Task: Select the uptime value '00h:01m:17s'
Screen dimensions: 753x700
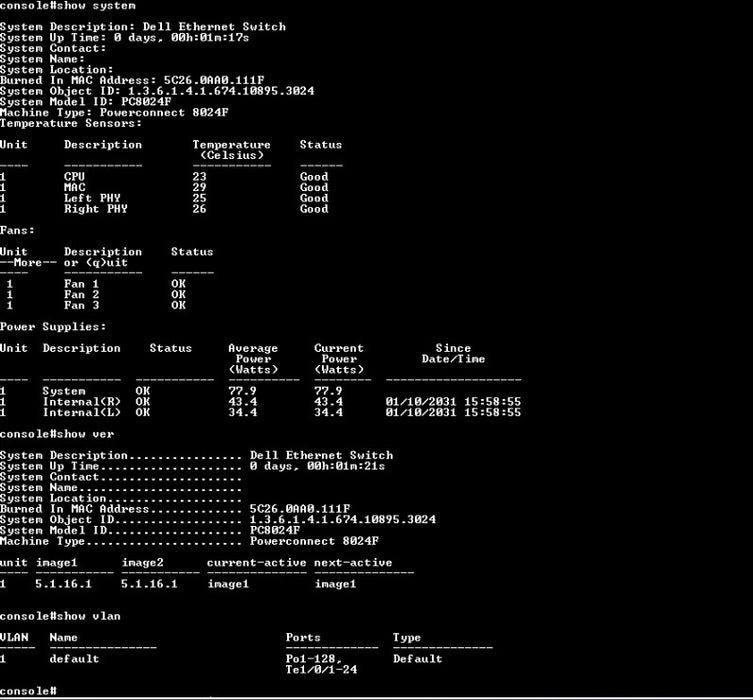Action: pyautogui.click(x=210, y=37)
